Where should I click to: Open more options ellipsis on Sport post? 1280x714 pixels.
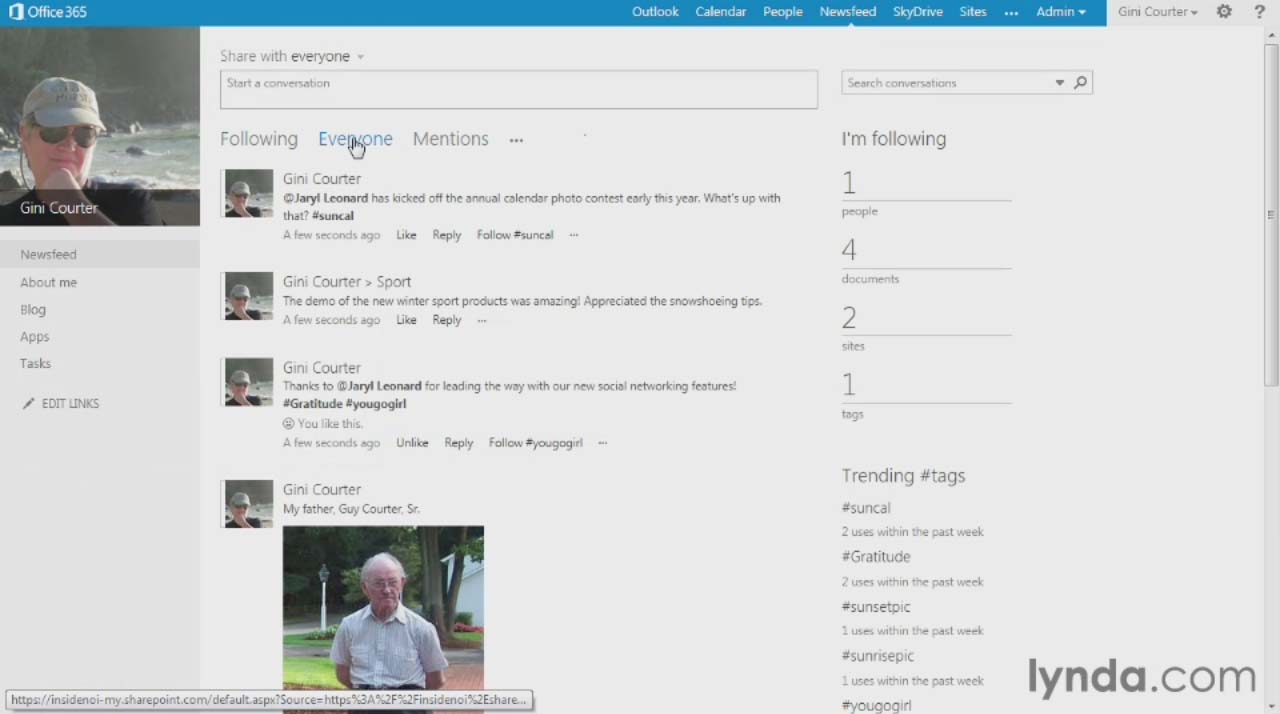coord(482,321)
